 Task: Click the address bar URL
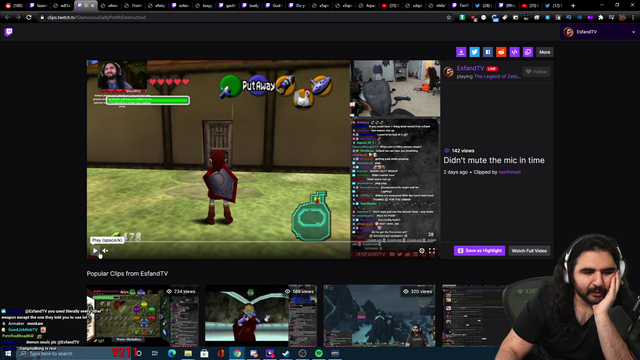pyautogui.click(x=96, y=18)
